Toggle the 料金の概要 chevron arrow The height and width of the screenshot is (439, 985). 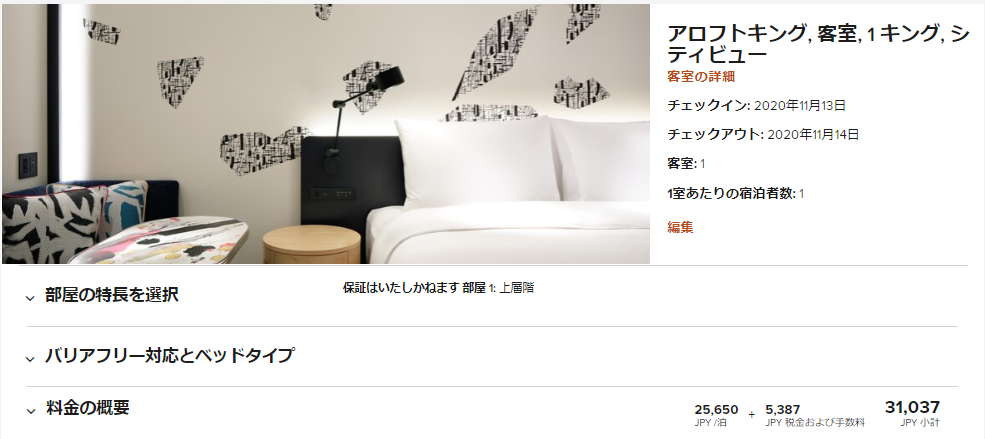coord(30,411)
